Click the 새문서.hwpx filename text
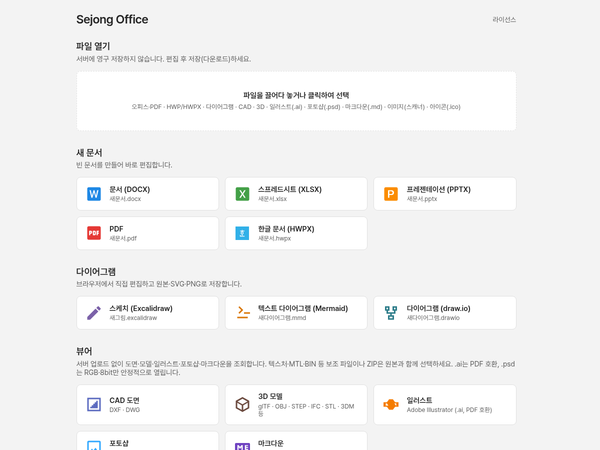This screenshot has height=450, width=600. pyautogui.click(x=274, y=238)
